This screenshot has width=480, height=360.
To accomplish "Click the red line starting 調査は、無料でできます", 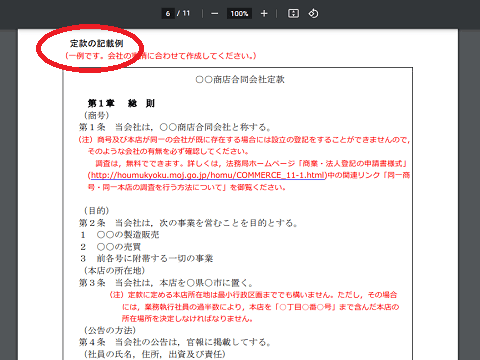I will [x=251, y=163].
